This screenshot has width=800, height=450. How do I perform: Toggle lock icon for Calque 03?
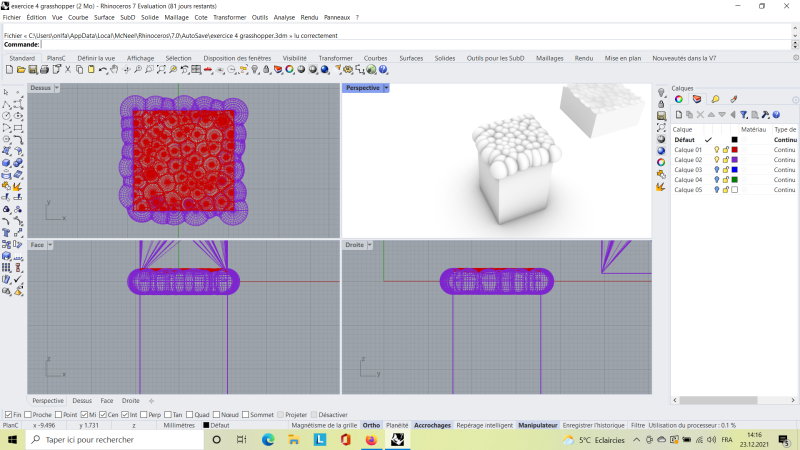tap(725, 170)
